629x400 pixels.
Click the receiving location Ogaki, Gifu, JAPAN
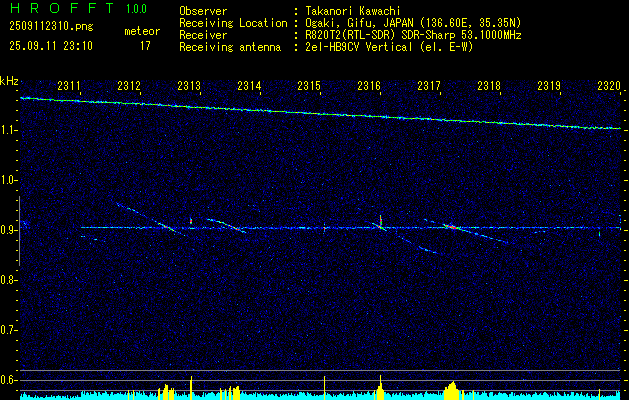(x=359, y=23)
